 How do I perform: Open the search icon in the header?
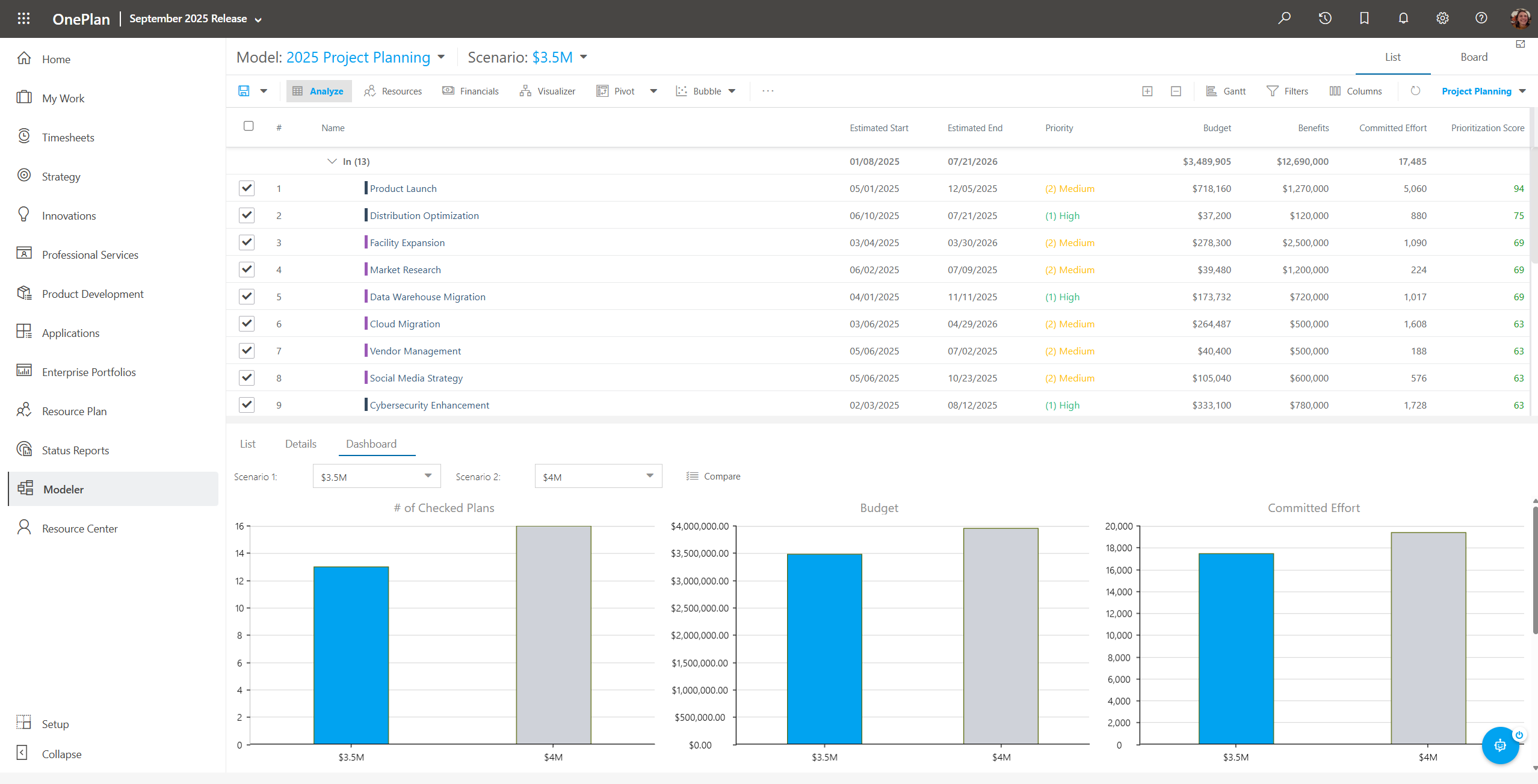(x=1284, y=18)
